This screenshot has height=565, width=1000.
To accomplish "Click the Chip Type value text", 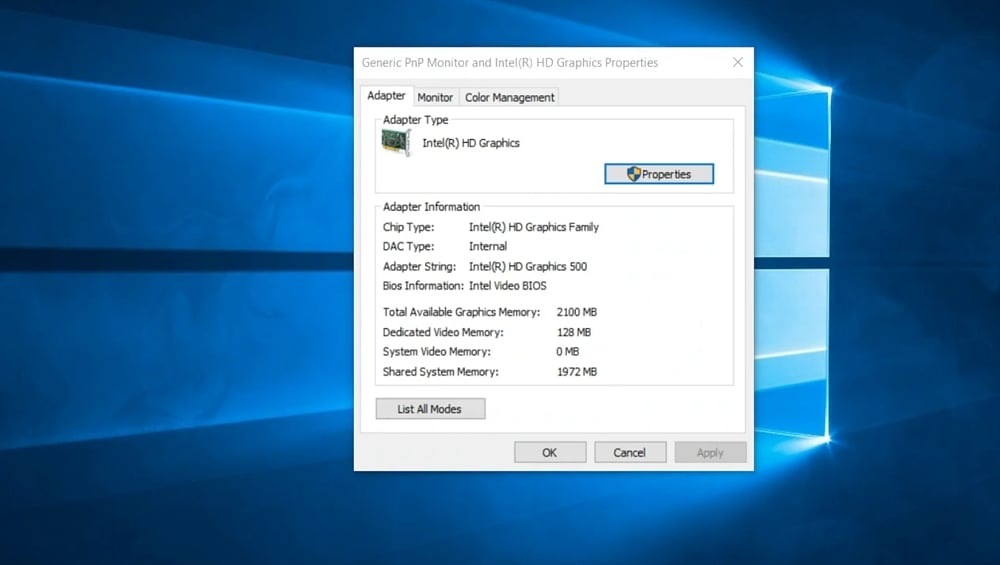I will point(534,227).
